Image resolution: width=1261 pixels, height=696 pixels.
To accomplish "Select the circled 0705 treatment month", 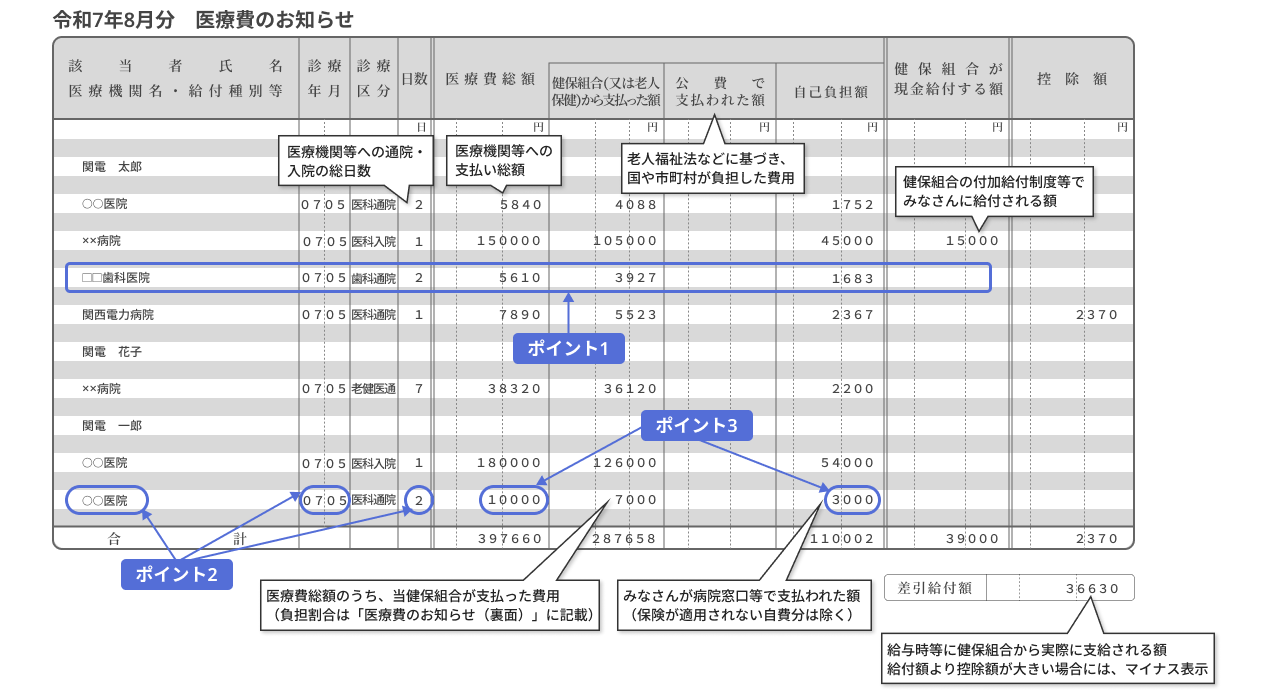I will tap(325, 500).
